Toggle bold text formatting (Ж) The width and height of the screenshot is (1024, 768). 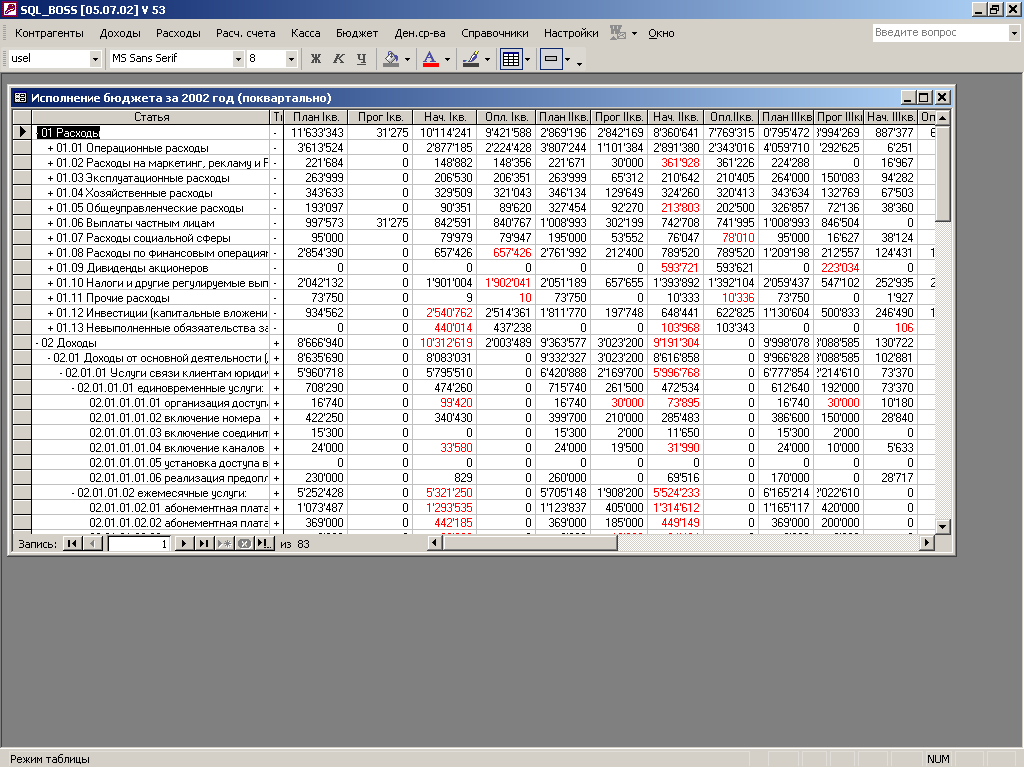click(316, 59)
